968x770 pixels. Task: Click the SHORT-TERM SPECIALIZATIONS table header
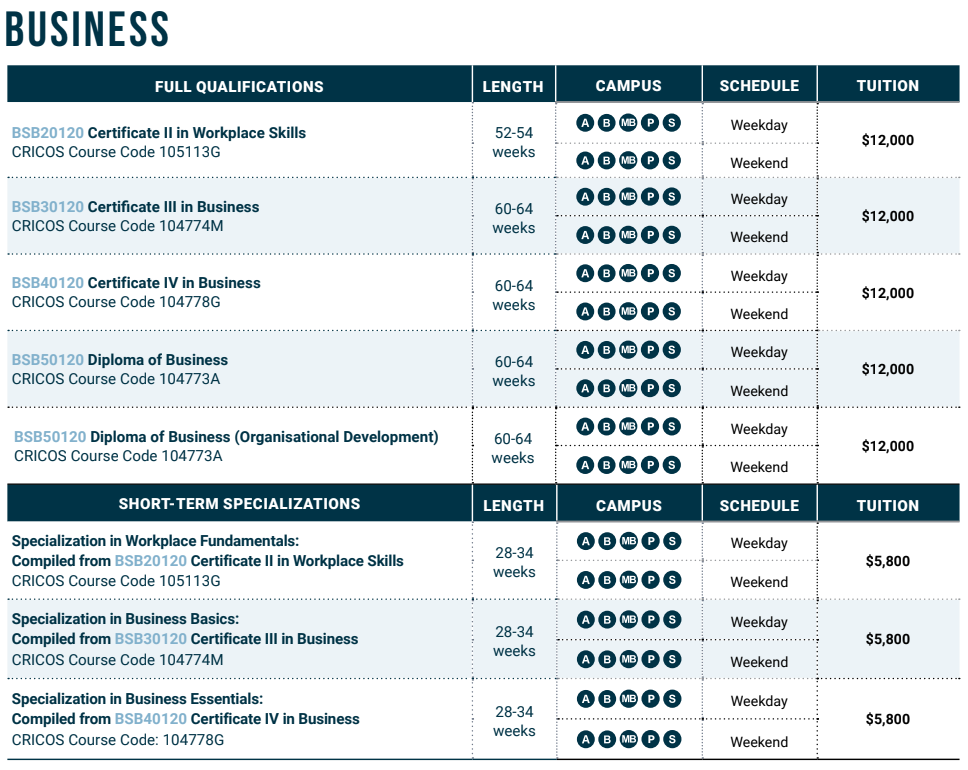click(x=239, y=504)
